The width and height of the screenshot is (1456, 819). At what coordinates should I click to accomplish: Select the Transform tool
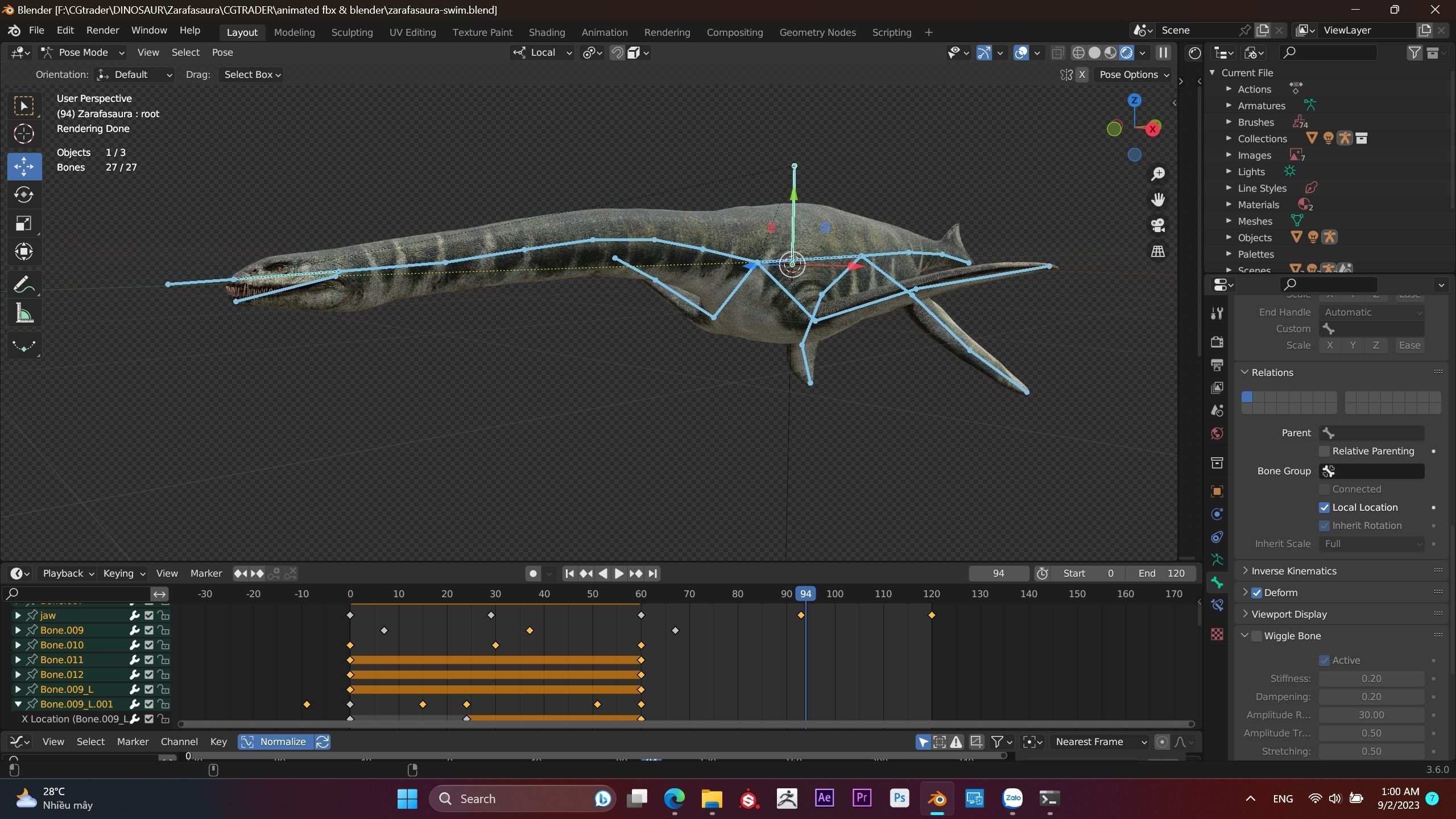click(x=24, y=251)
